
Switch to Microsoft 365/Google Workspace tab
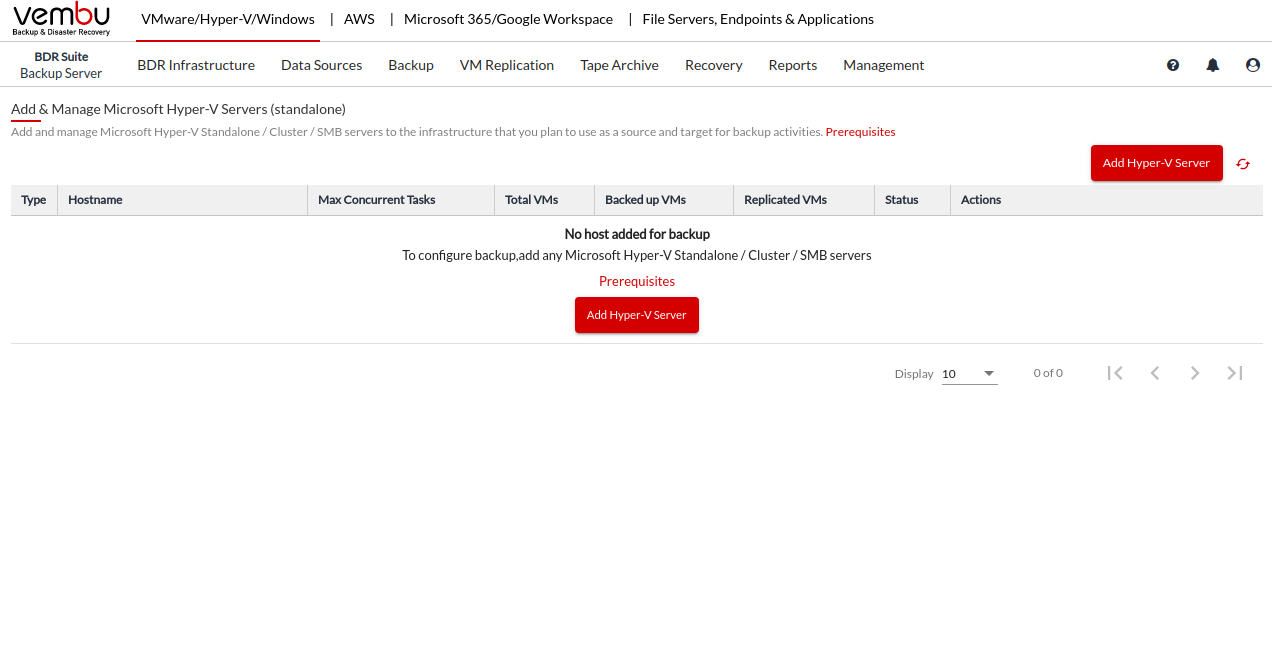click(508, 19)
